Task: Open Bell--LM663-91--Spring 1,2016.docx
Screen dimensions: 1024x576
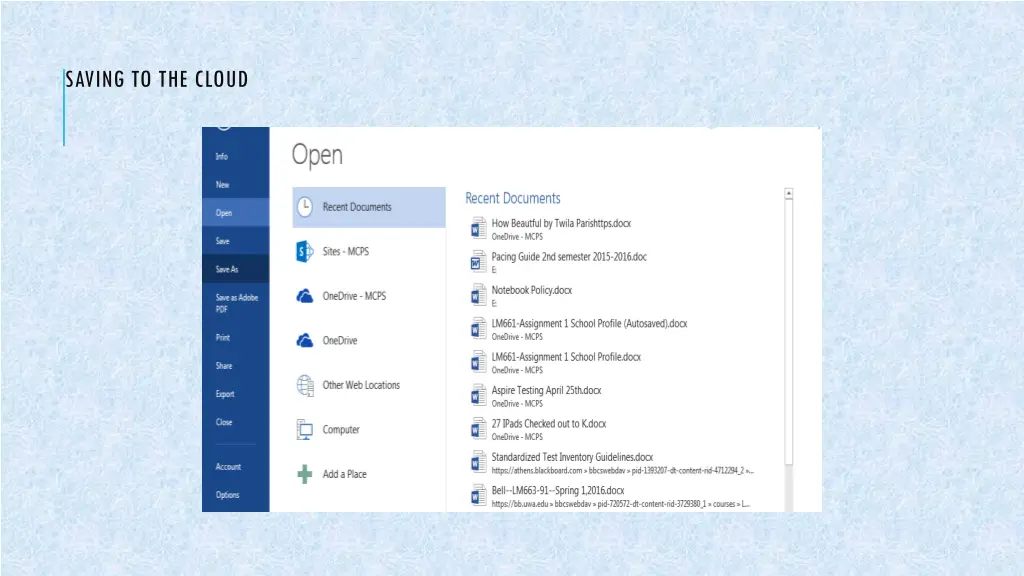Action: (x=558, y=490)
